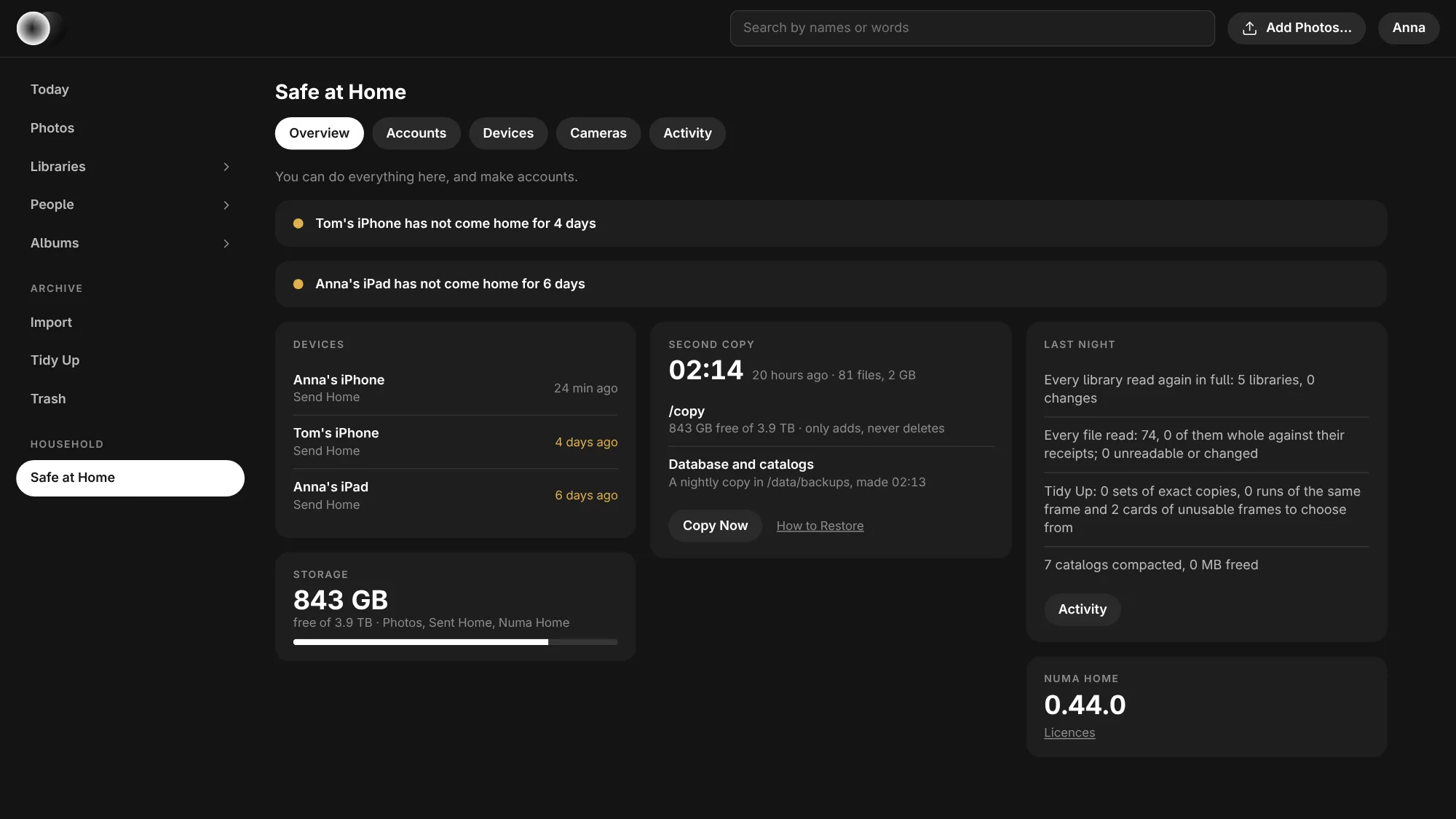The width and height of the screenshot is (1456, 819).
Task: Open Trash in sidebar
Action: 130,399
